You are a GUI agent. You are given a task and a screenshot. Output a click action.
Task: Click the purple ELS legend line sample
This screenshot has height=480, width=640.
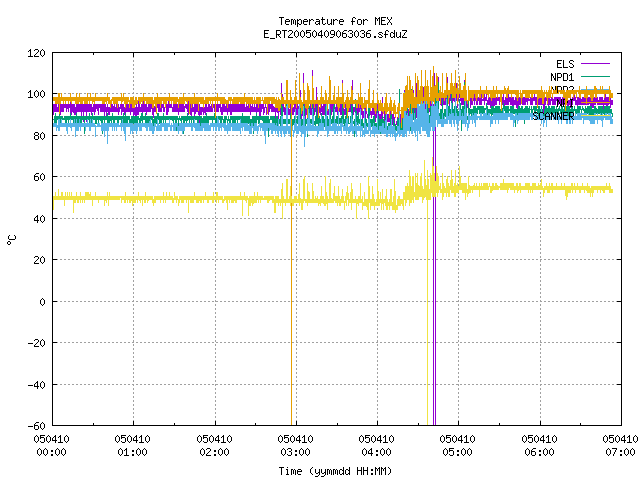tap(595, 64)
